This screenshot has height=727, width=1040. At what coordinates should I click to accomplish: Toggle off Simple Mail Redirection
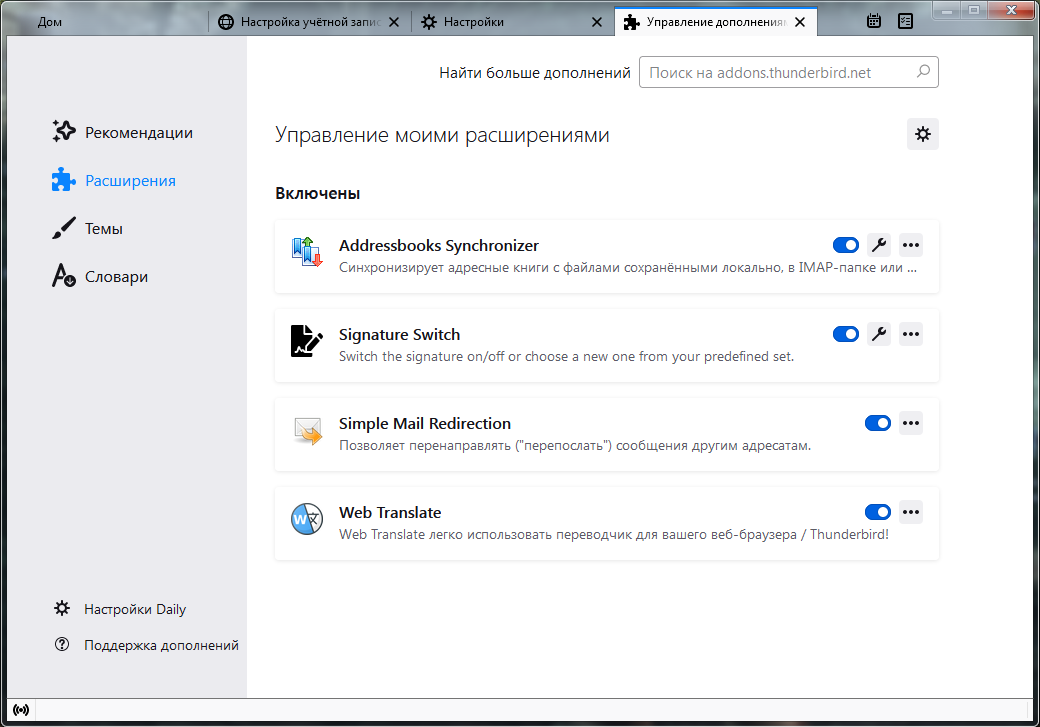(877, 422)
